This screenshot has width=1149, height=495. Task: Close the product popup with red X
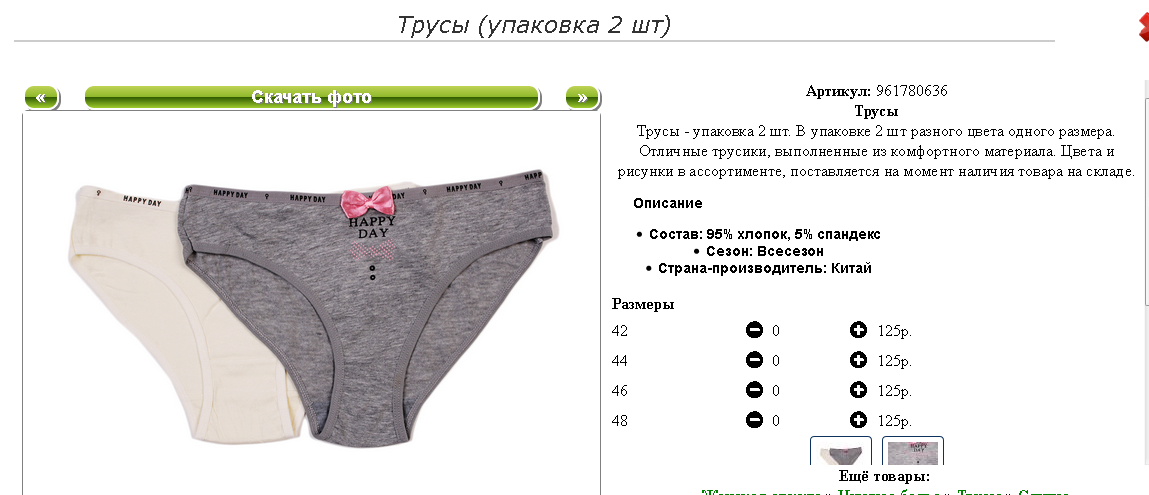[x=1143, y=26]
